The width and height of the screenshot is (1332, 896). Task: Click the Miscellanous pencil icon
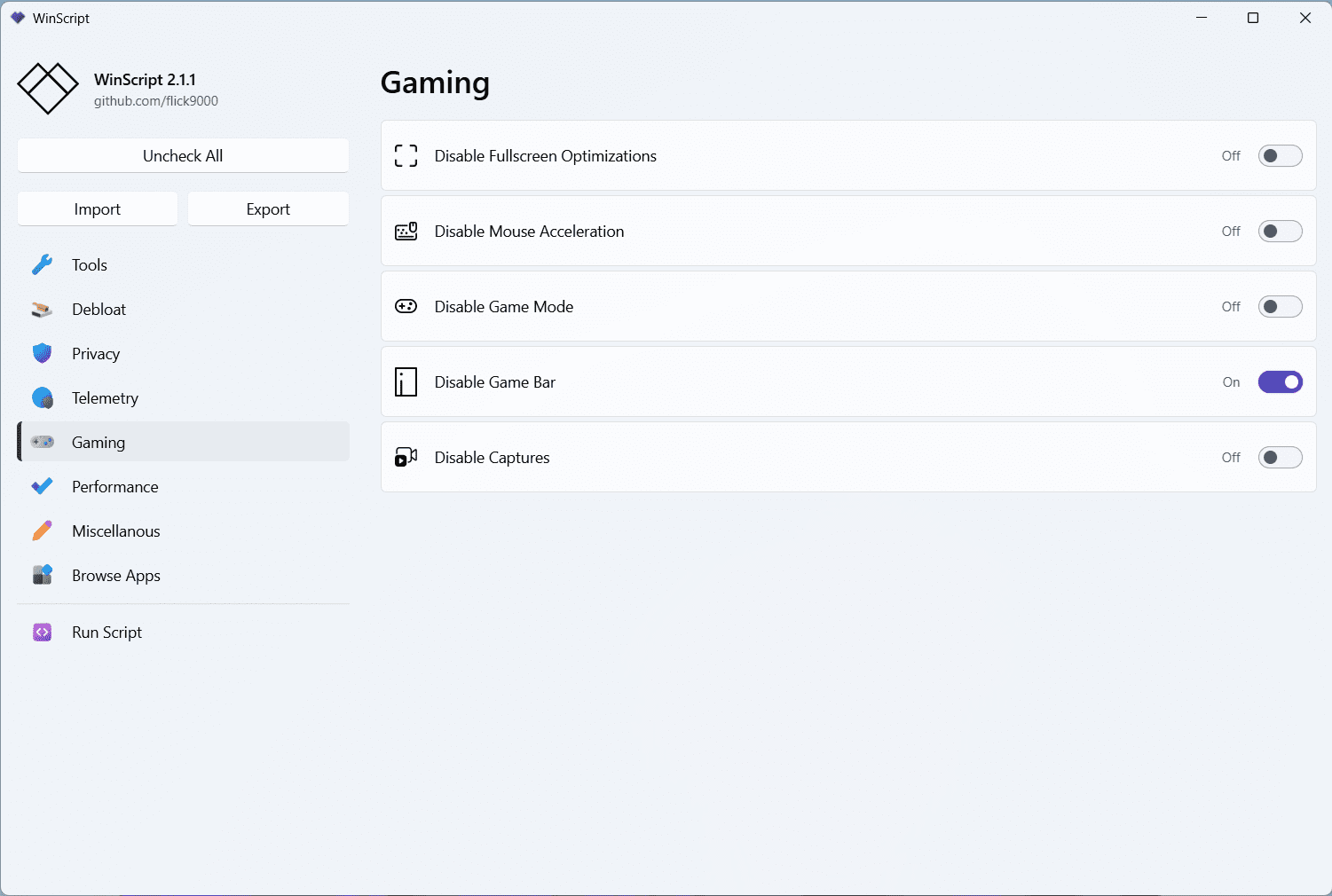pyautogui.click(x=42, y=531)
